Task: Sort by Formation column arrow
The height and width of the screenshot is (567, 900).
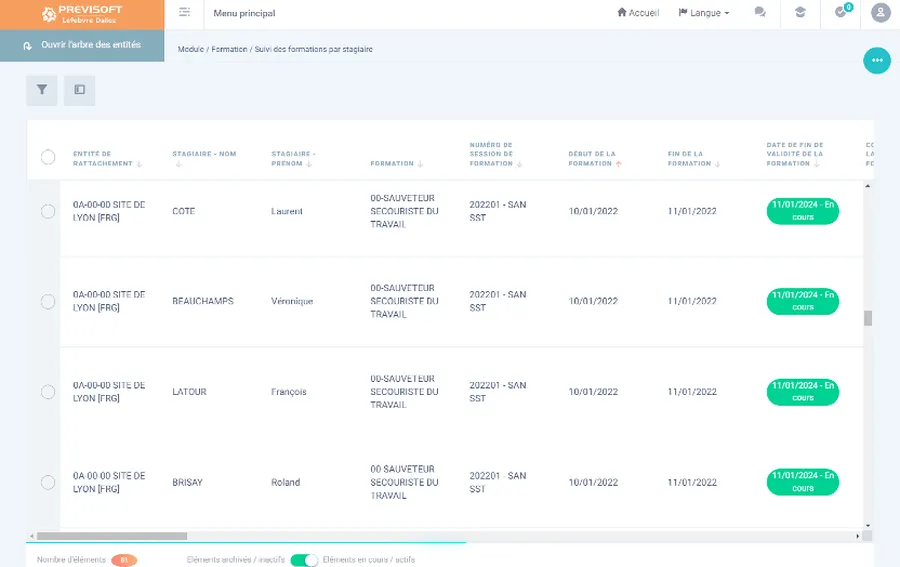Action: pyautogui.click(x=420, y=164)
